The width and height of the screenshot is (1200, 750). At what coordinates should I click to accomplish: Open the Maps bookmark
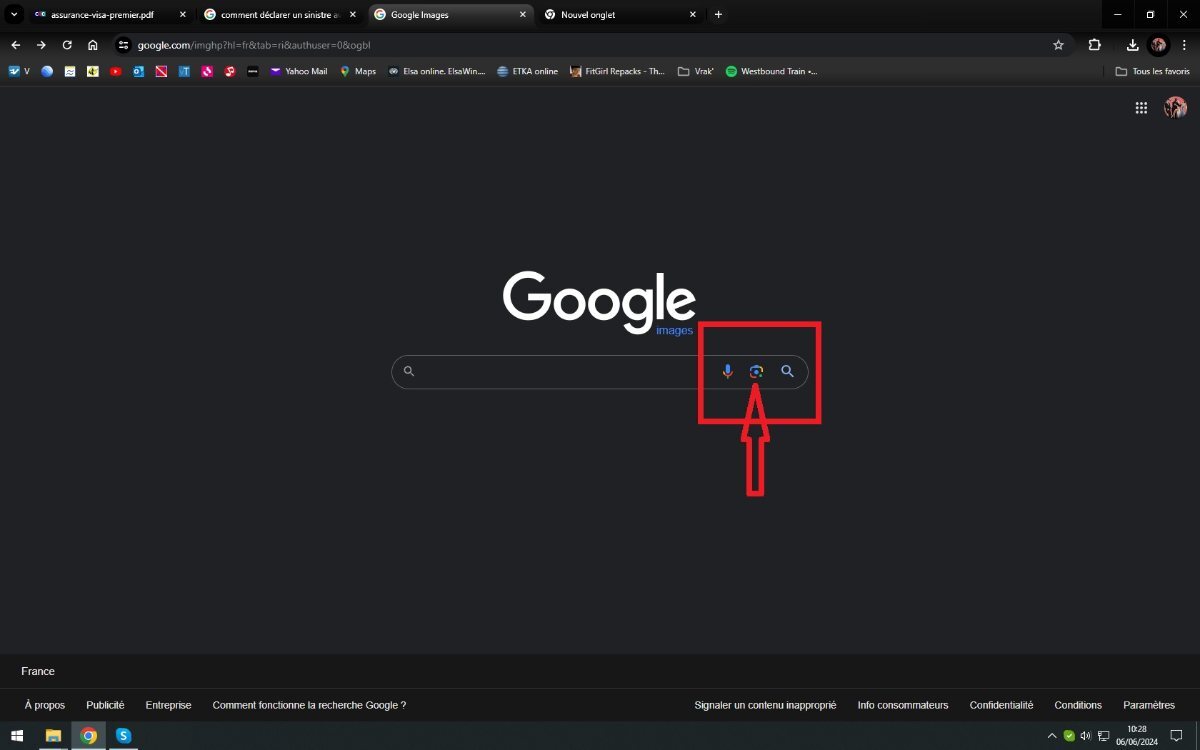coord(358,71)
